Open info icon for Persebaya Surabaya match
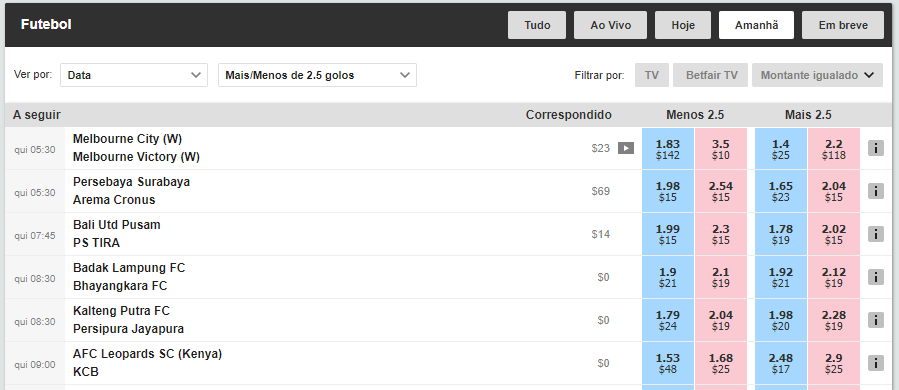 [x=875, y=191]
